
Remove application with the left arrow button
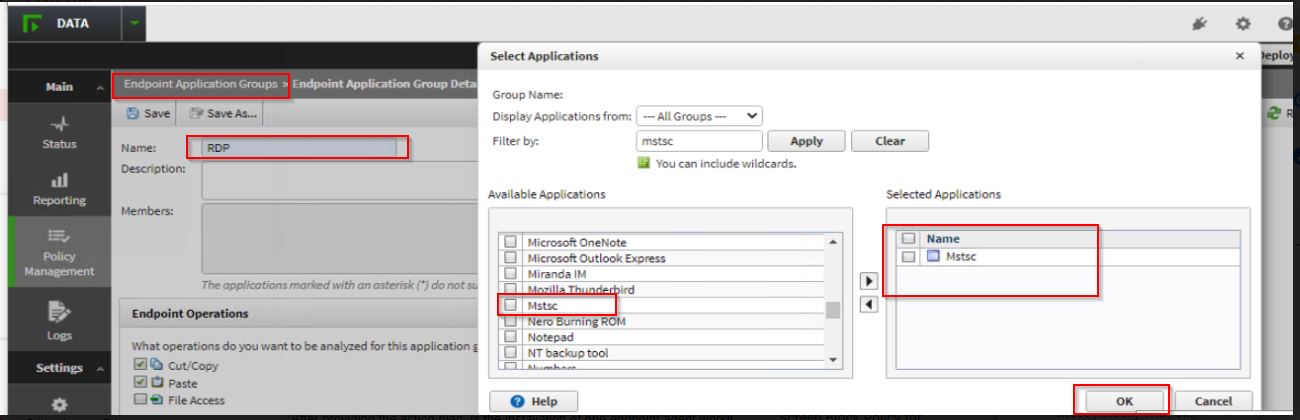(869, 304)
